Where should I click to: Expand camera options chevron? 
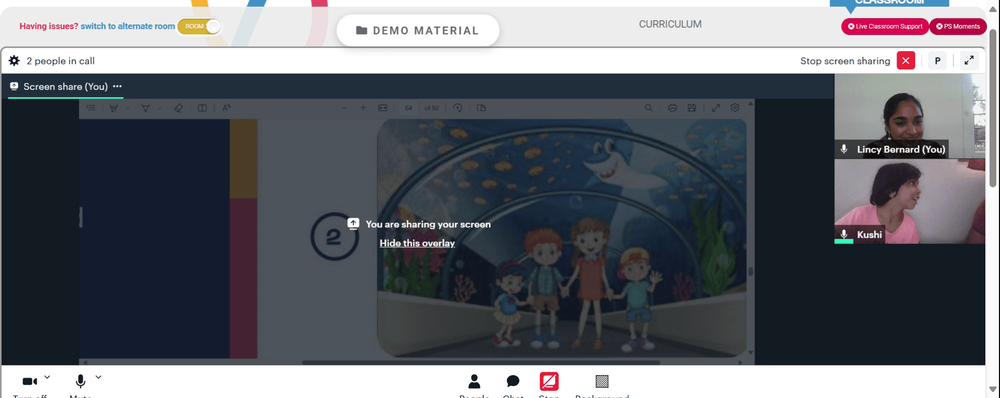click(x=47, y=377)
